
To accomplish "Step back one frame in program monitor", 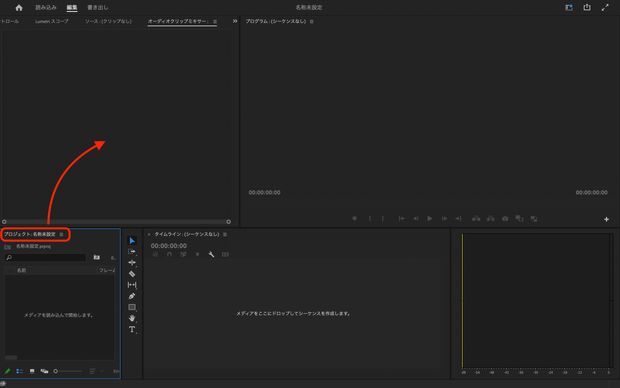I will (x=416, y=219).
